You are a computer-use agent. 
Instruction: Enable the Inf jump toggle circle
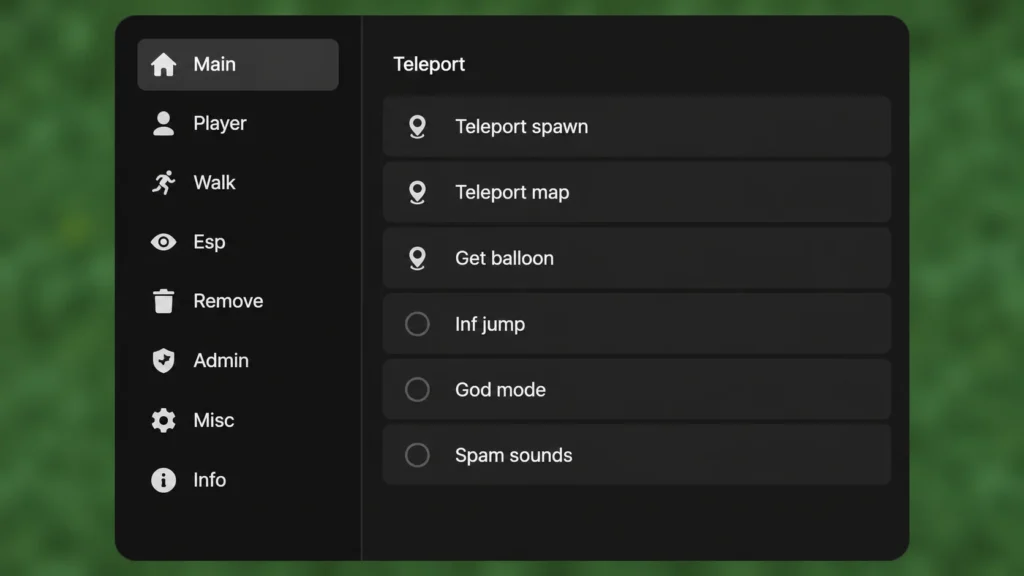coord(417,324)
